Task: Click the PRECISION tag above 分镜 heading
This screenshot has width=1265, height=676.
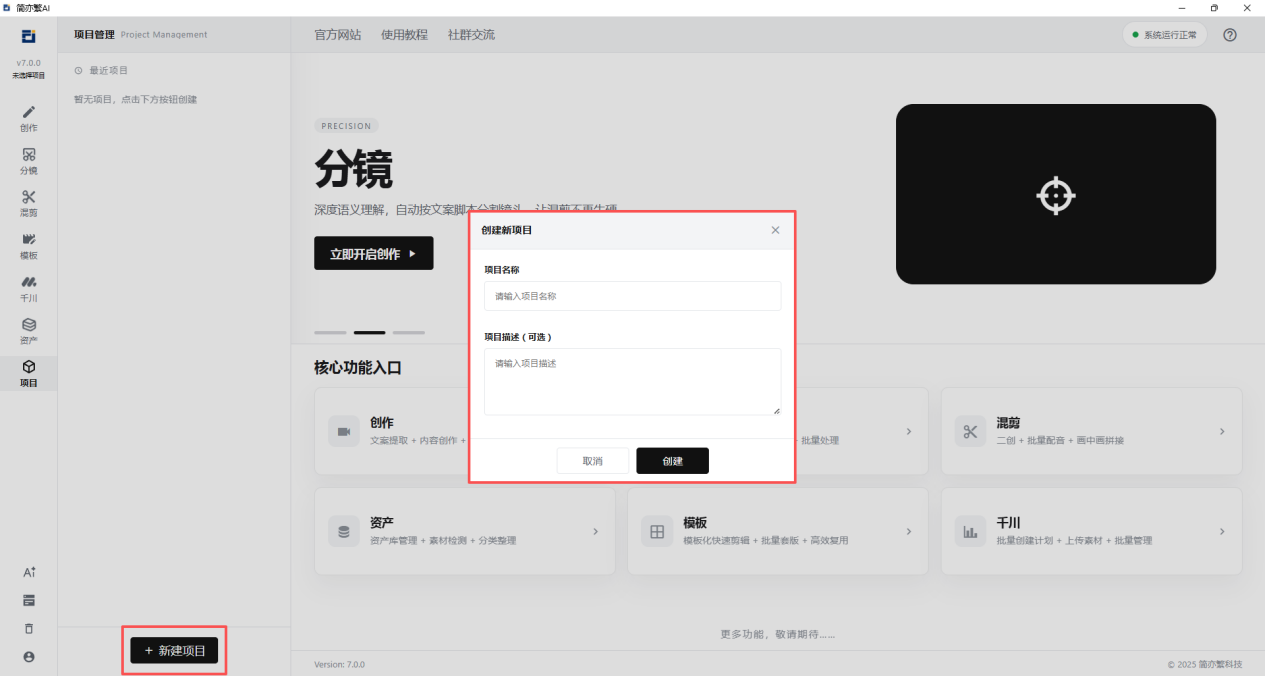Action: pyautogui.click(x=346, y=126)
